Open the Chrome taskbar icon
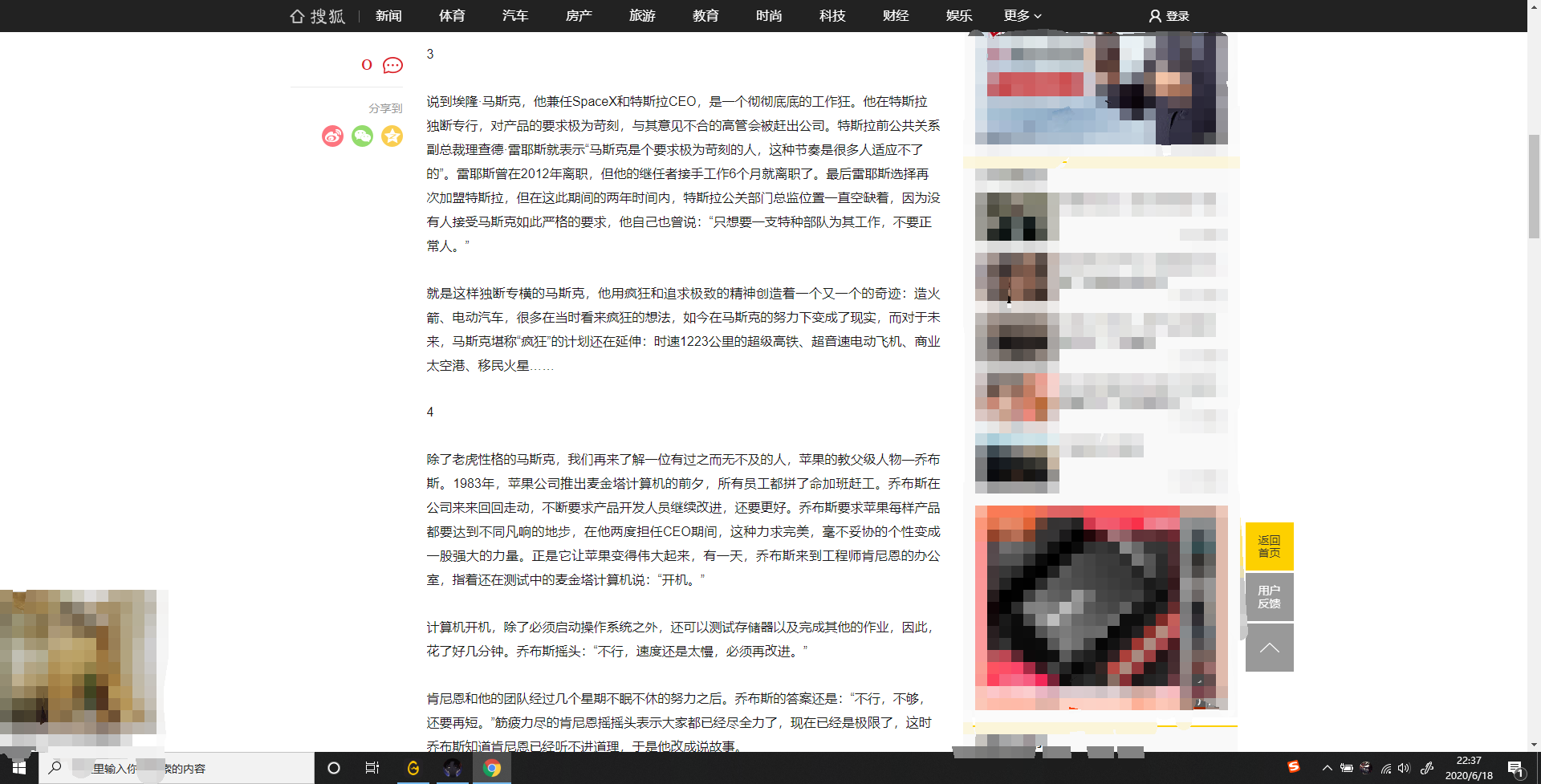 tap(492, 768)
